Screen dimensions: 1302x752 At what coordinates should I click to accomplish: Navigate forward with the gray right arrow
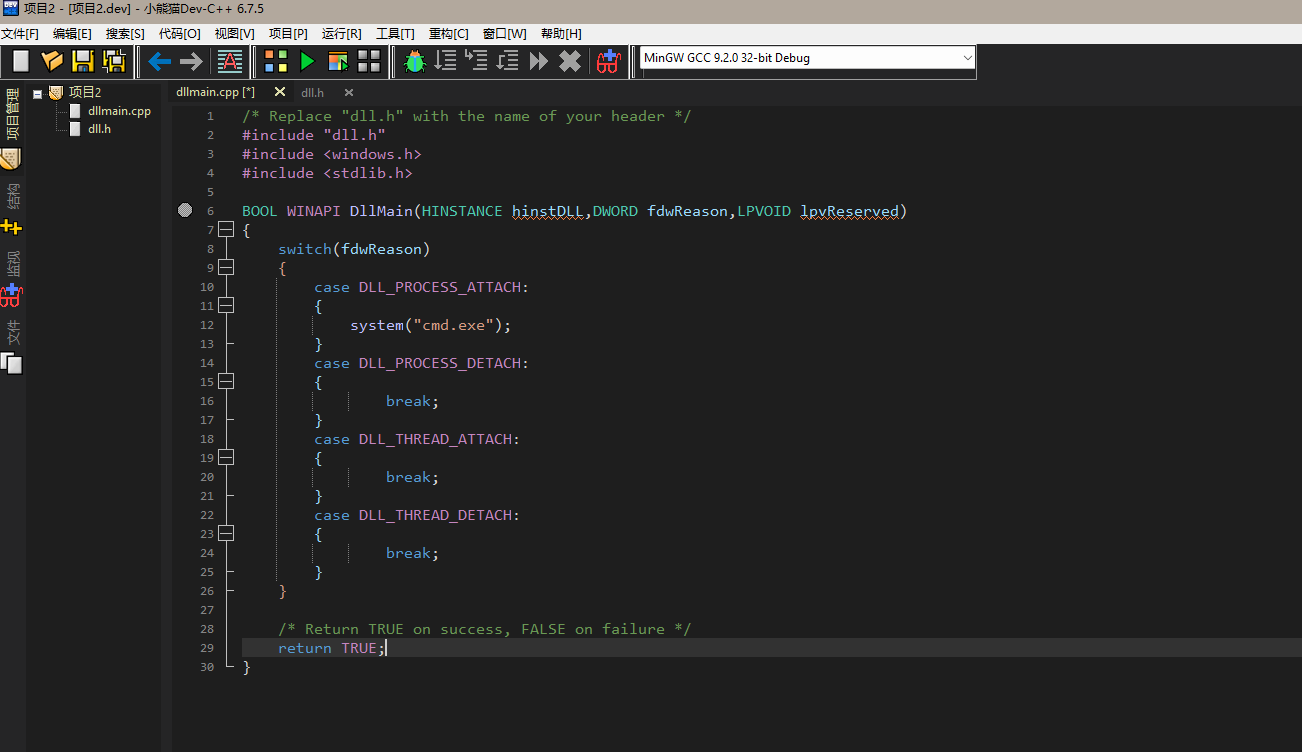pos(191,62)
